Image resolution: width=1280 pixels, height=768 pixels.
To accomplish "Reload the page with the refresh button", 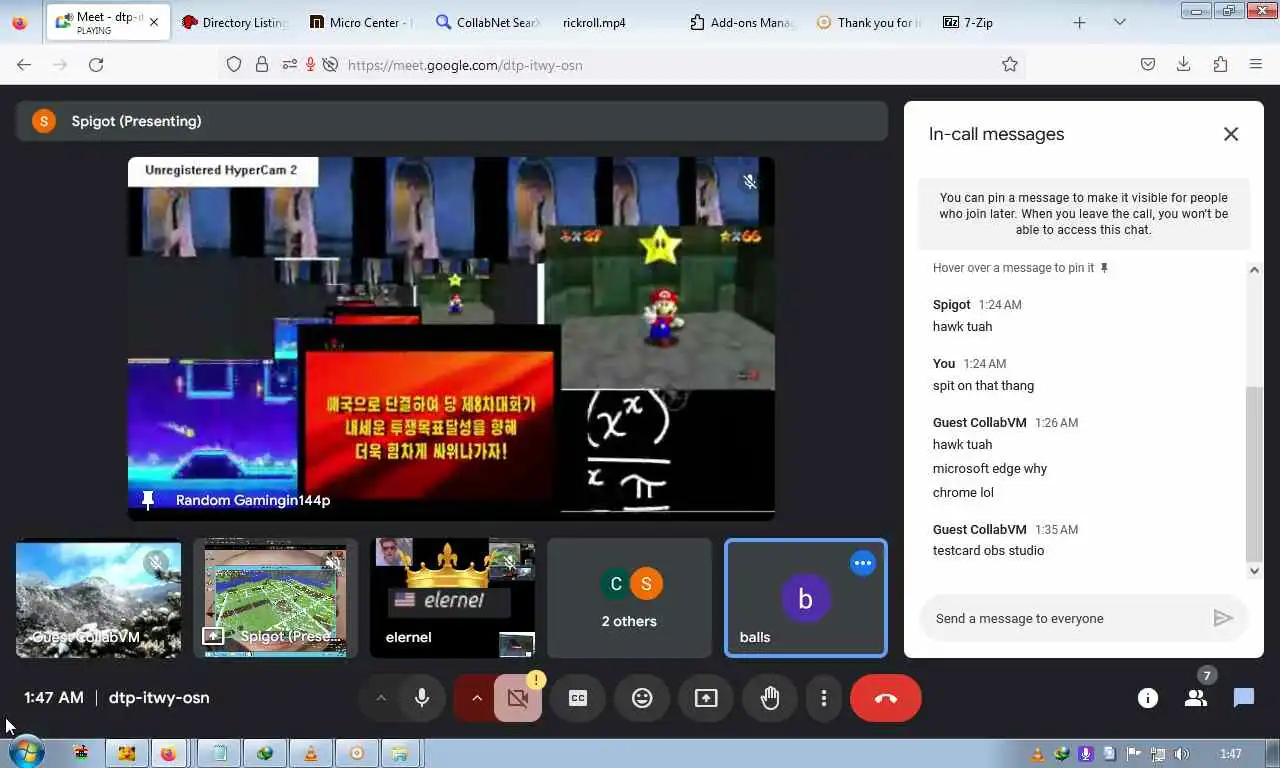I will (96, 64).
